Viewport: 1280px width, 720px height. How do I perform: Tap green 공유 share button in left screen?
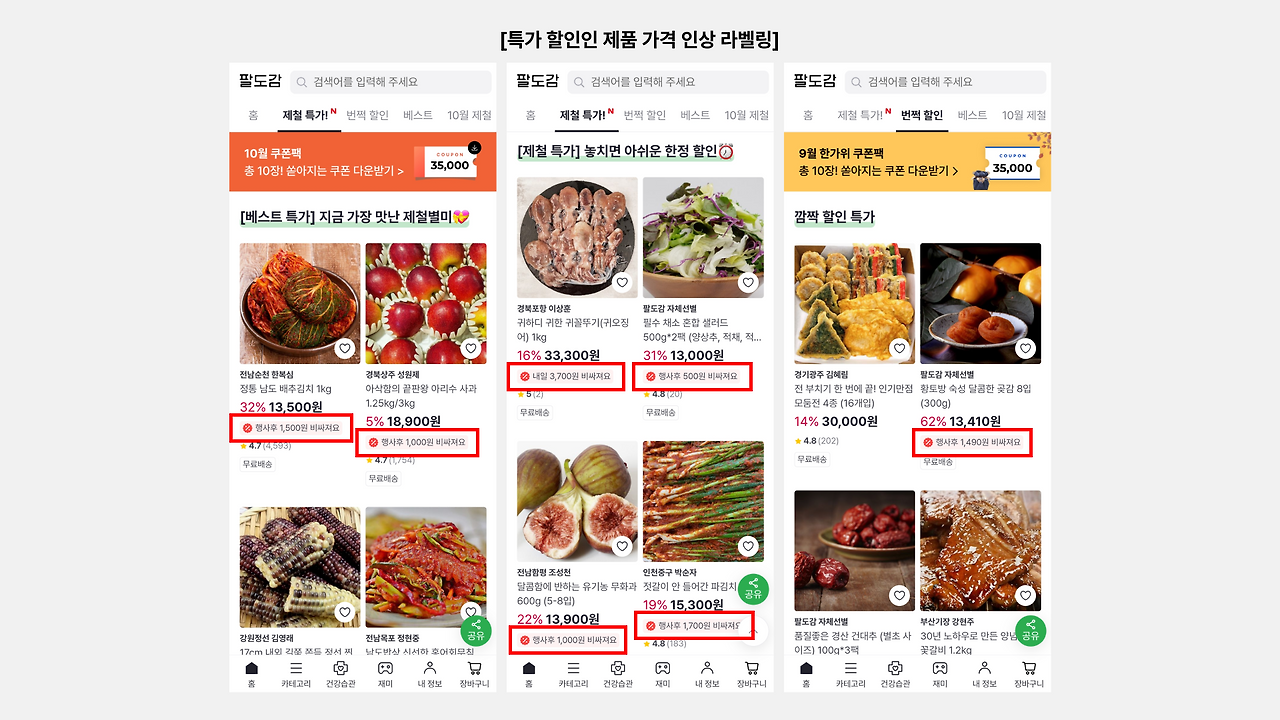(x=476, y=631)
